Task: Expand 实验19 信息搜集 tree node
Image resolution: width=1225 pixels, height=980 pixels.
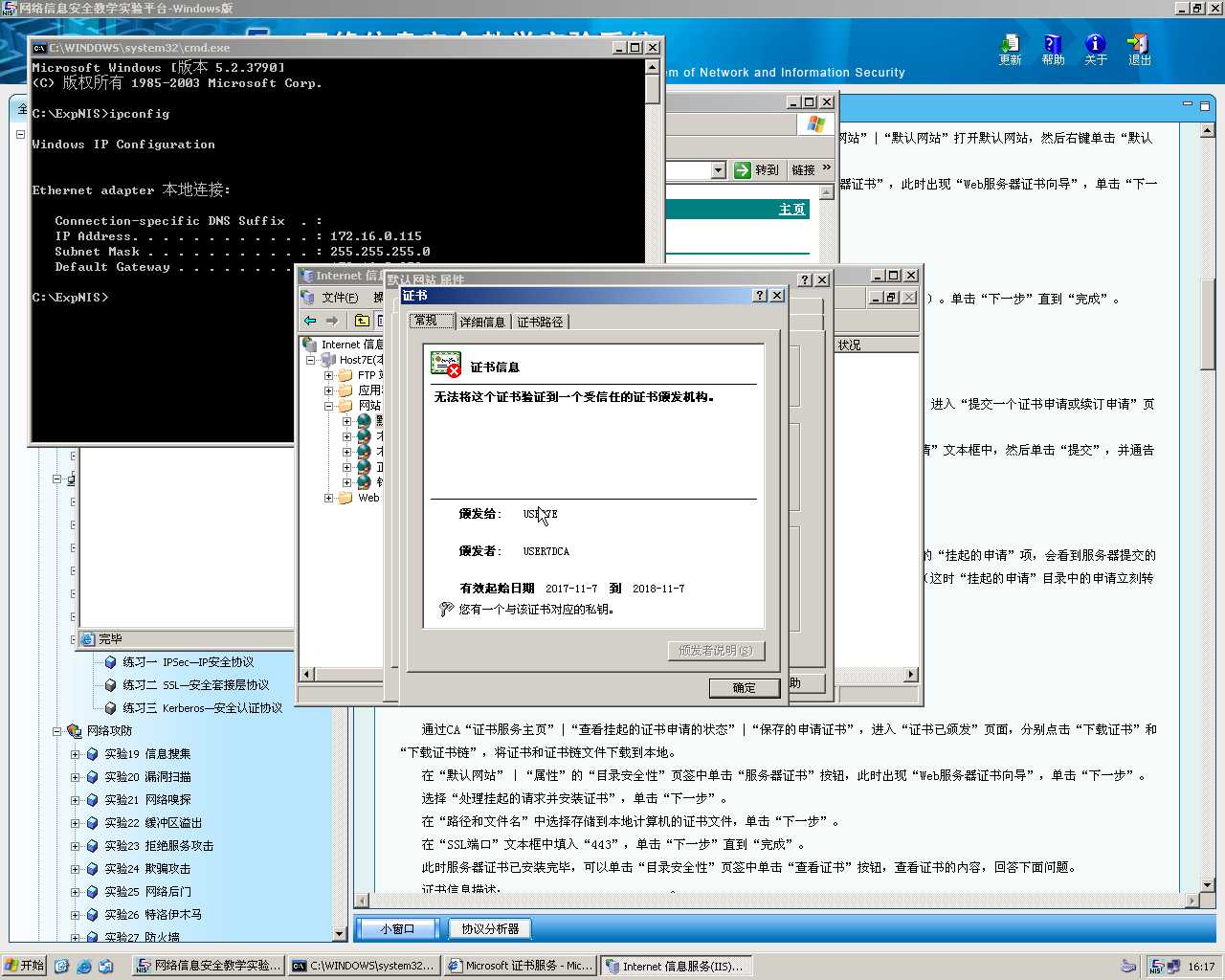Action: coord(76,754)
